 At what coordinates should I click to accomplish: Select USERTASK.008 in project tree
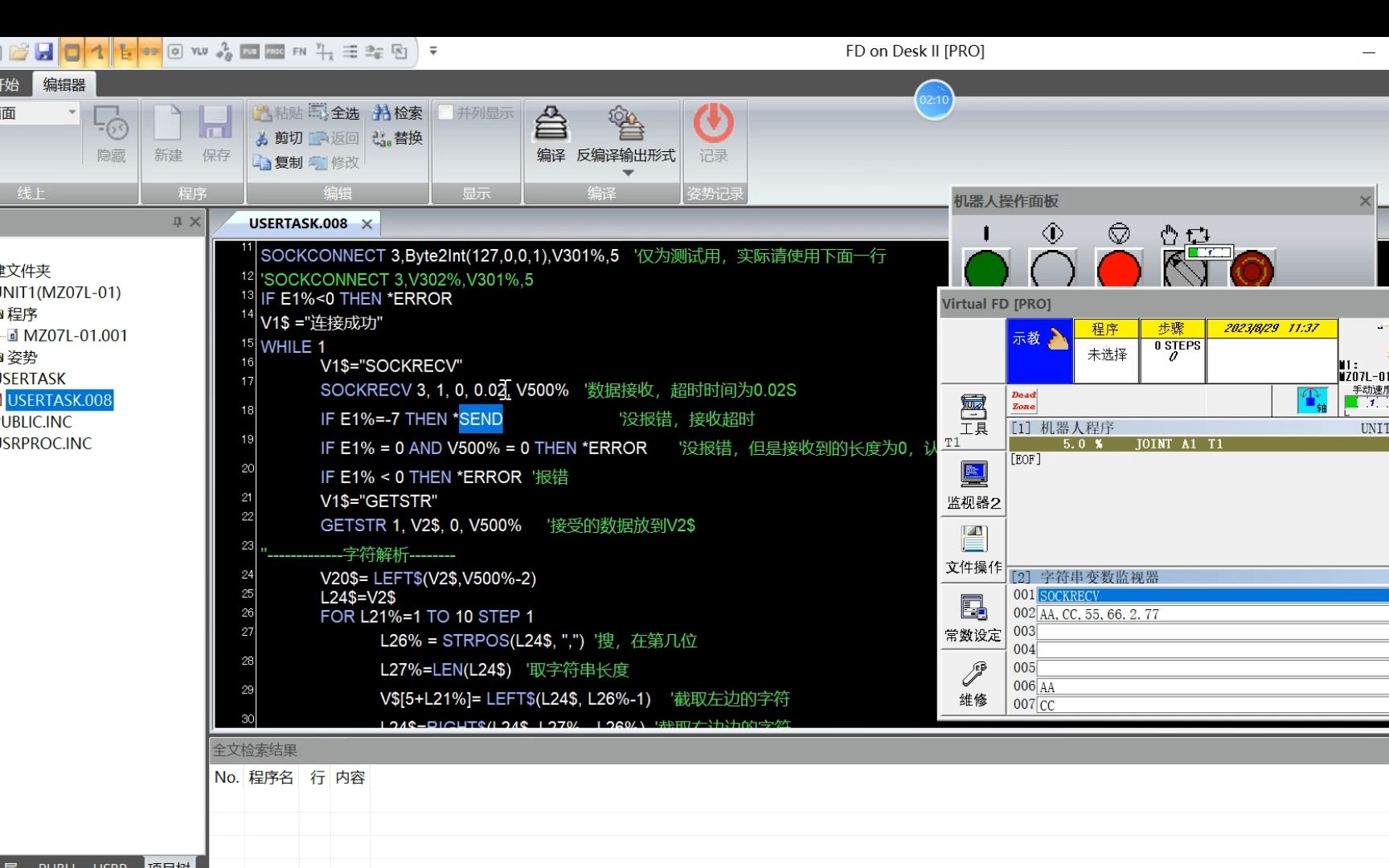pyautogui.click(x=59, y=400)
